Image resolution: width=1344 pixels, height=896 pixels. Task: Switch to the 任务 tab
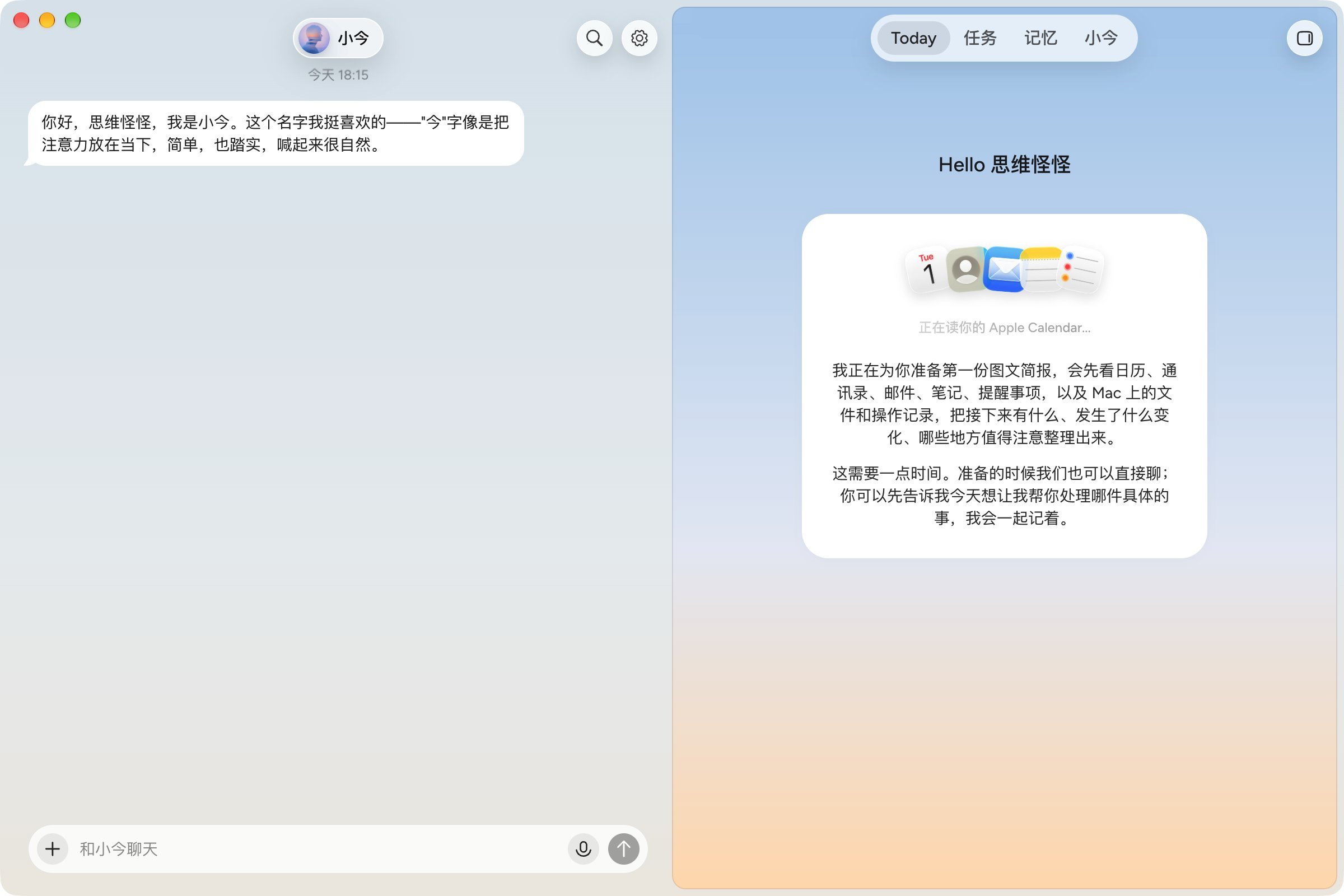[980, 38]
